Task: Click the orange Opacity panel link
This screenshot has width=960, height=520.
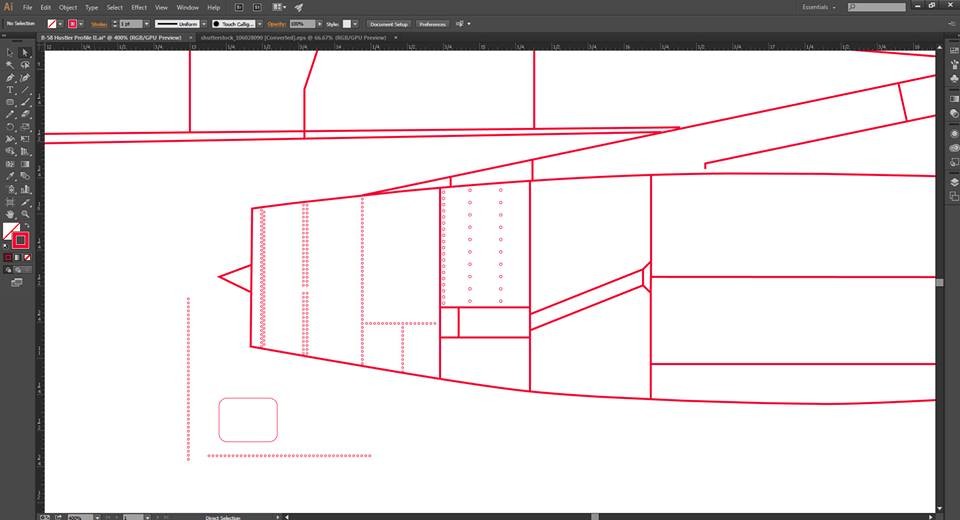Action: [x=277, y=24]
